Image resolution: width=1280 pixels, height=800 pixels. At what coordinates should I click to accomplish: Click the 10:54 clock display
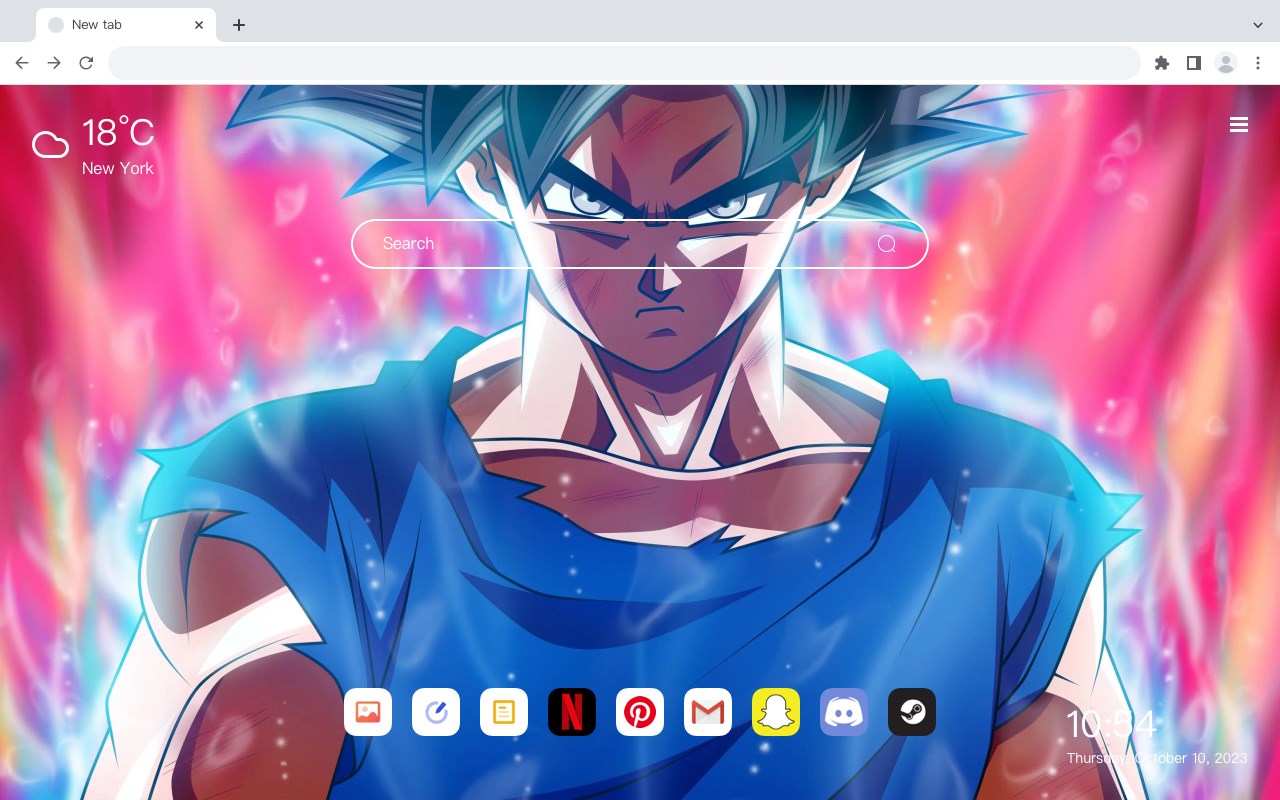coord(1111,724)
